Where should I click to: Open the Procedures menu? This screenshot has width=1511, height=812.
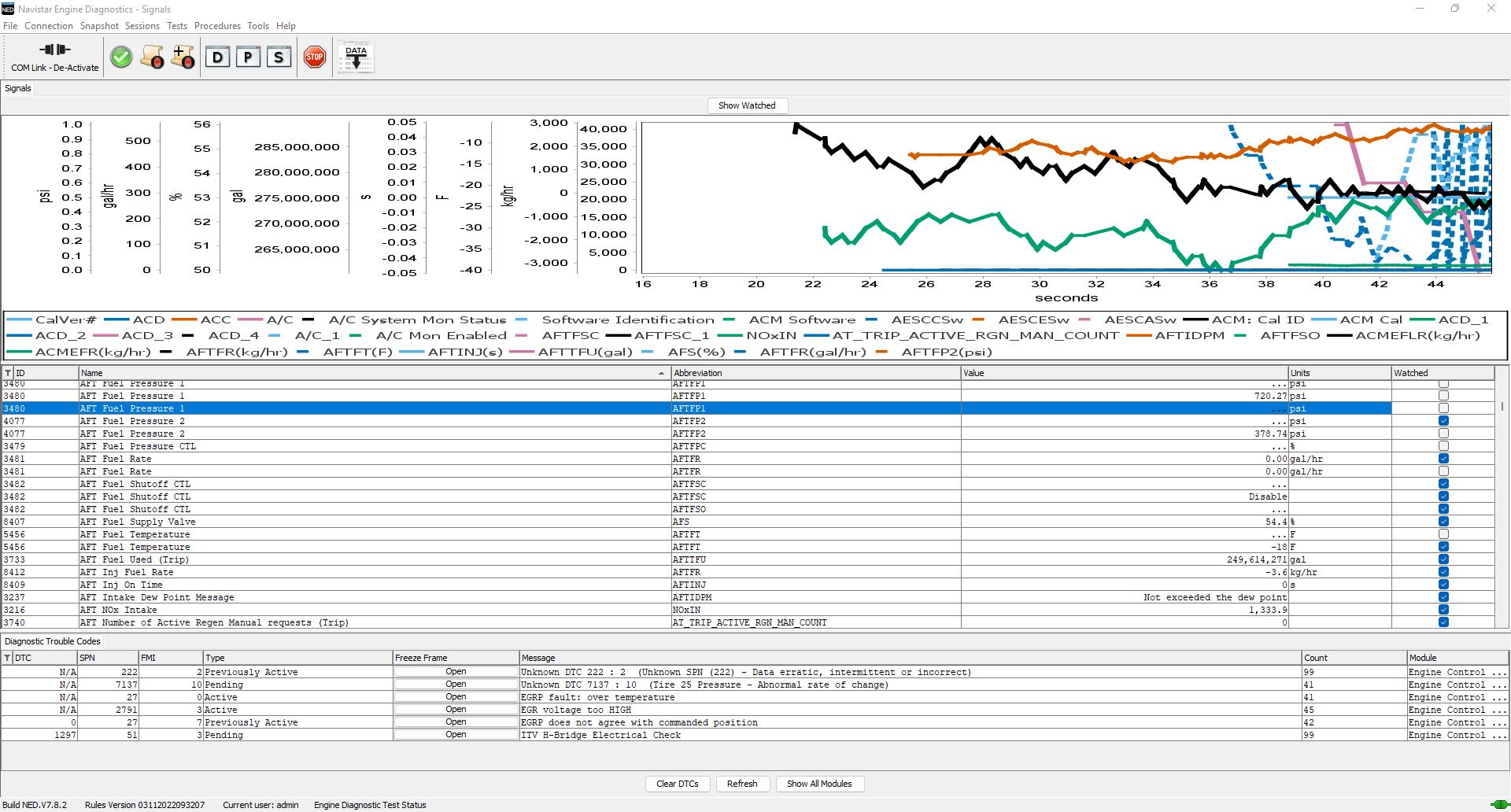click(217, 26)
